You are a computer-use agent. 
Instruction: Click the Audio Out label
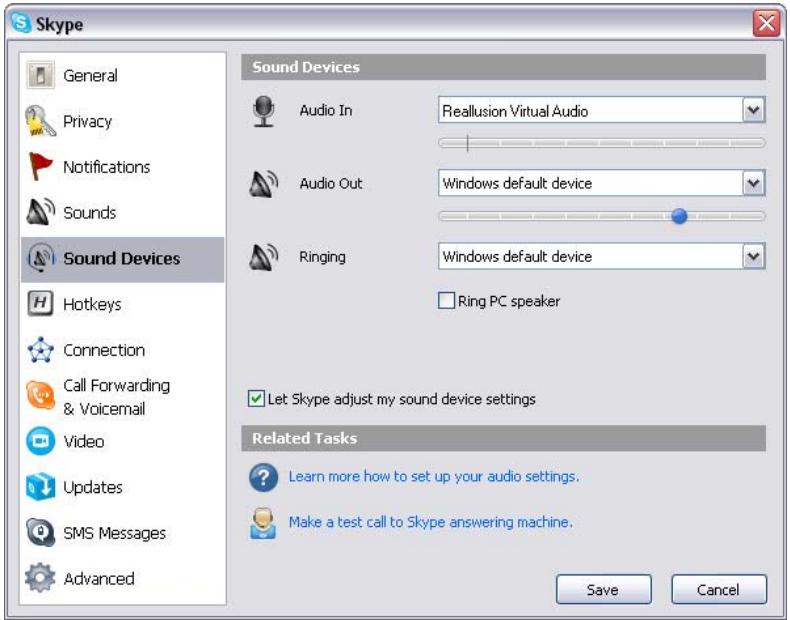331,183
